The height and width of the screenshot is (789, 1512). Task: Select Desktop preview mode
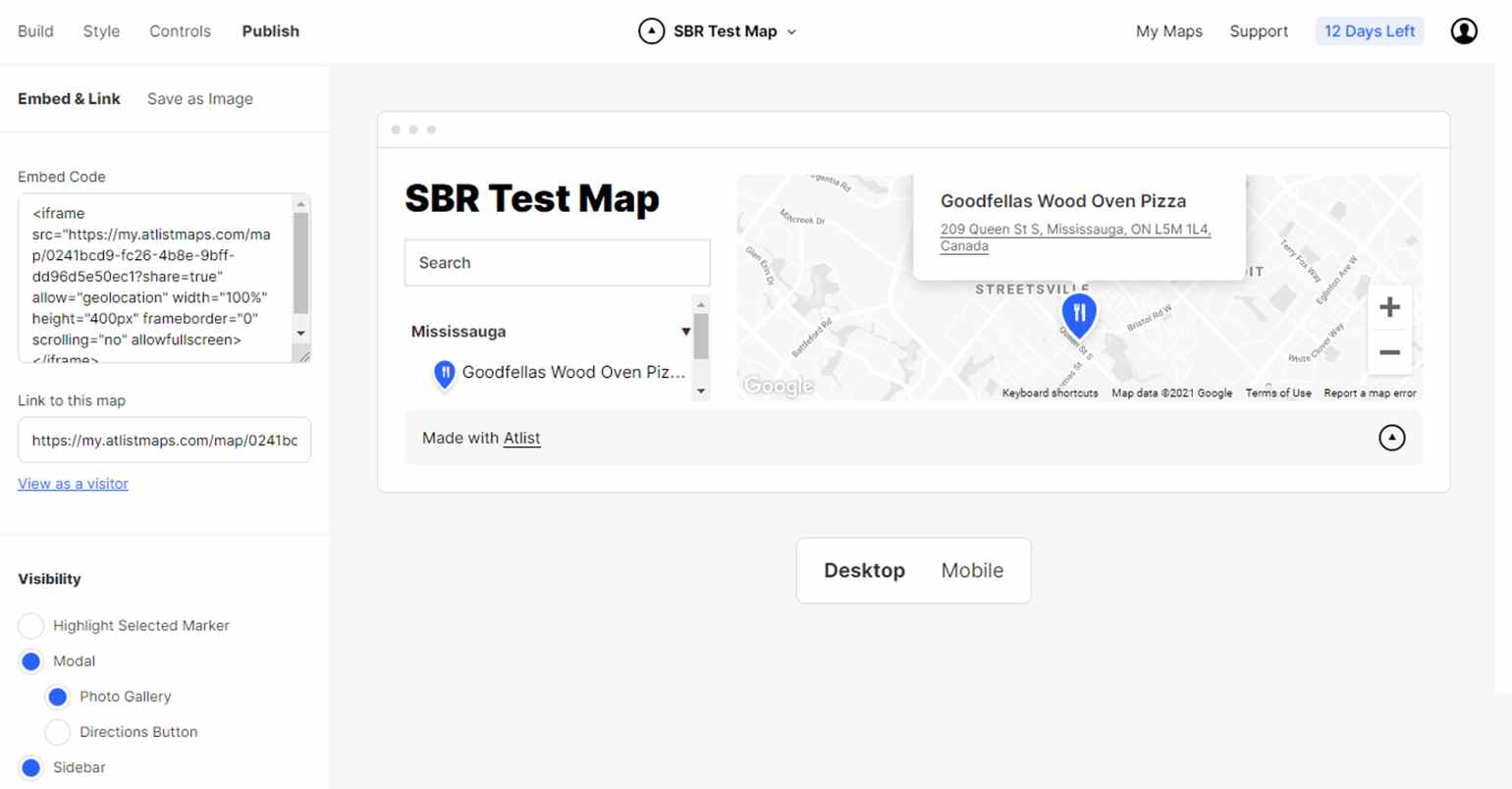coord(864,571)
